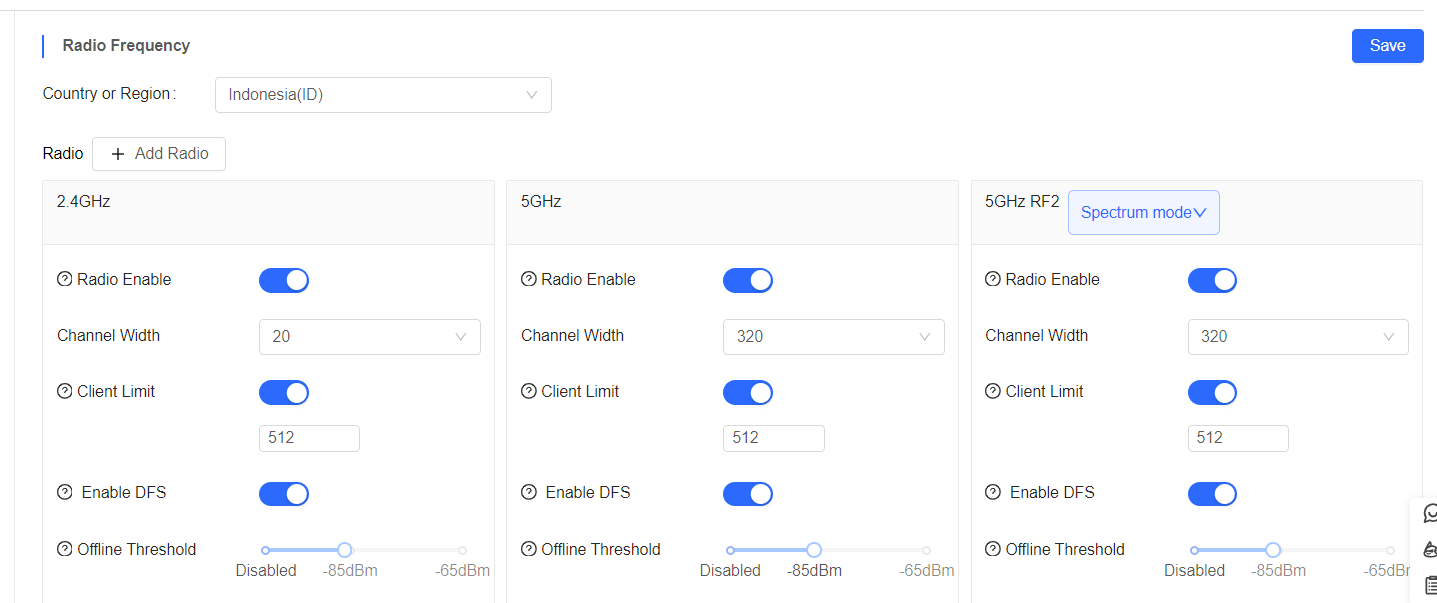This screenshot has width=1437, height=603.
Task: Open 5GHz Channel Width dropdown
Action: (834, 337)
